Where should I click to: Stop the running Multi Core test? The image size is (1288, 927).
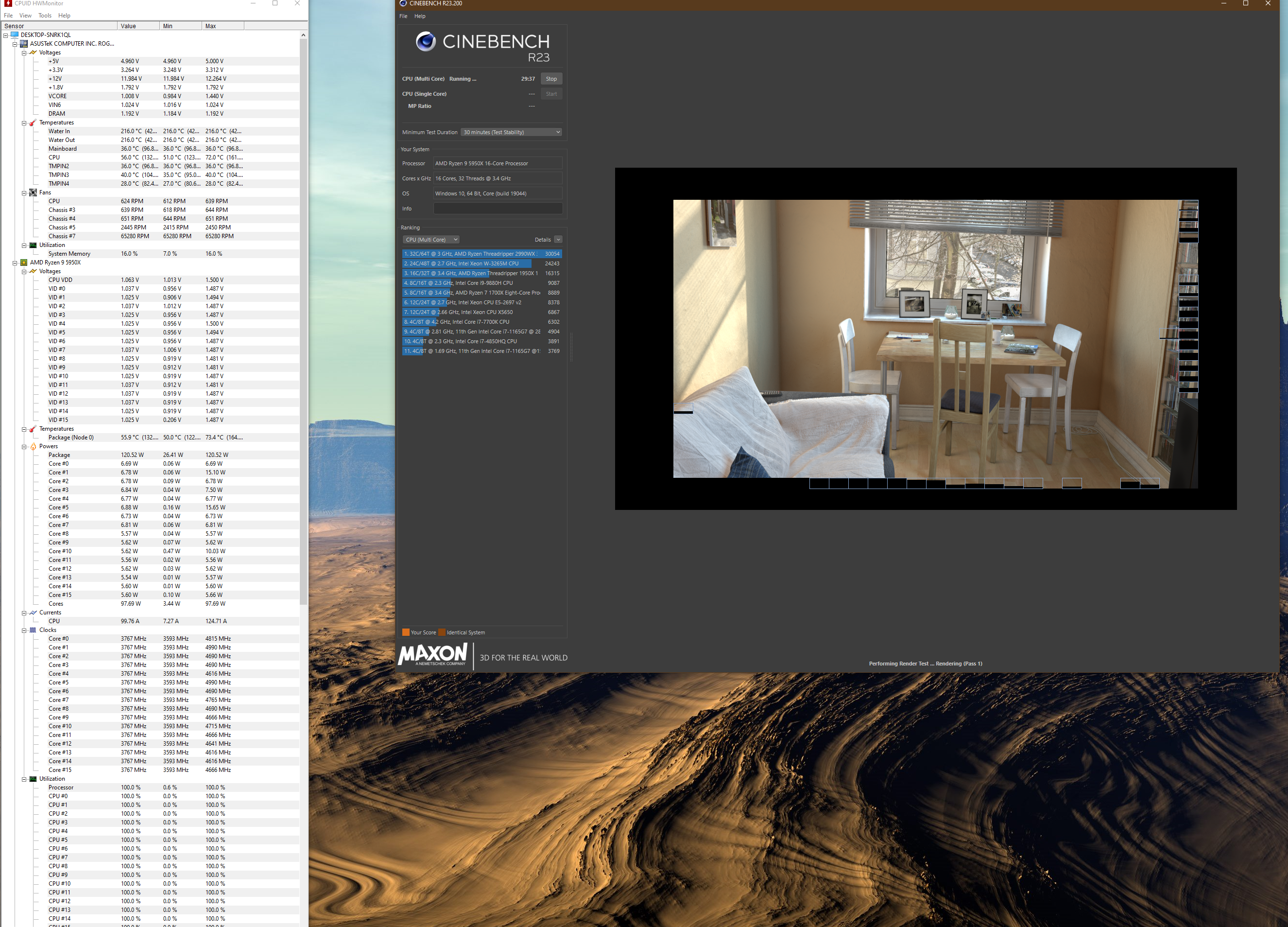click(x=551, y=79)
